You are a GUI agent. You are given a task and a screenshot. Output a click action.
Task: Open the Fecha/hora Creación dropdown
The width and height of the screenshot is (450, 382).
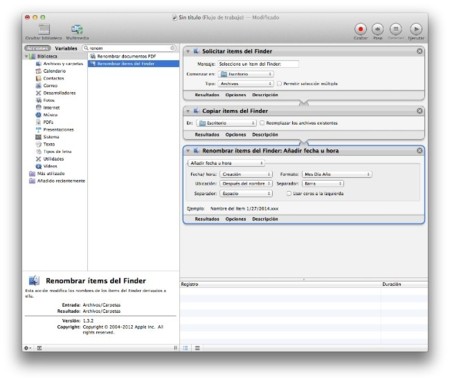click(x=246, y=174)
